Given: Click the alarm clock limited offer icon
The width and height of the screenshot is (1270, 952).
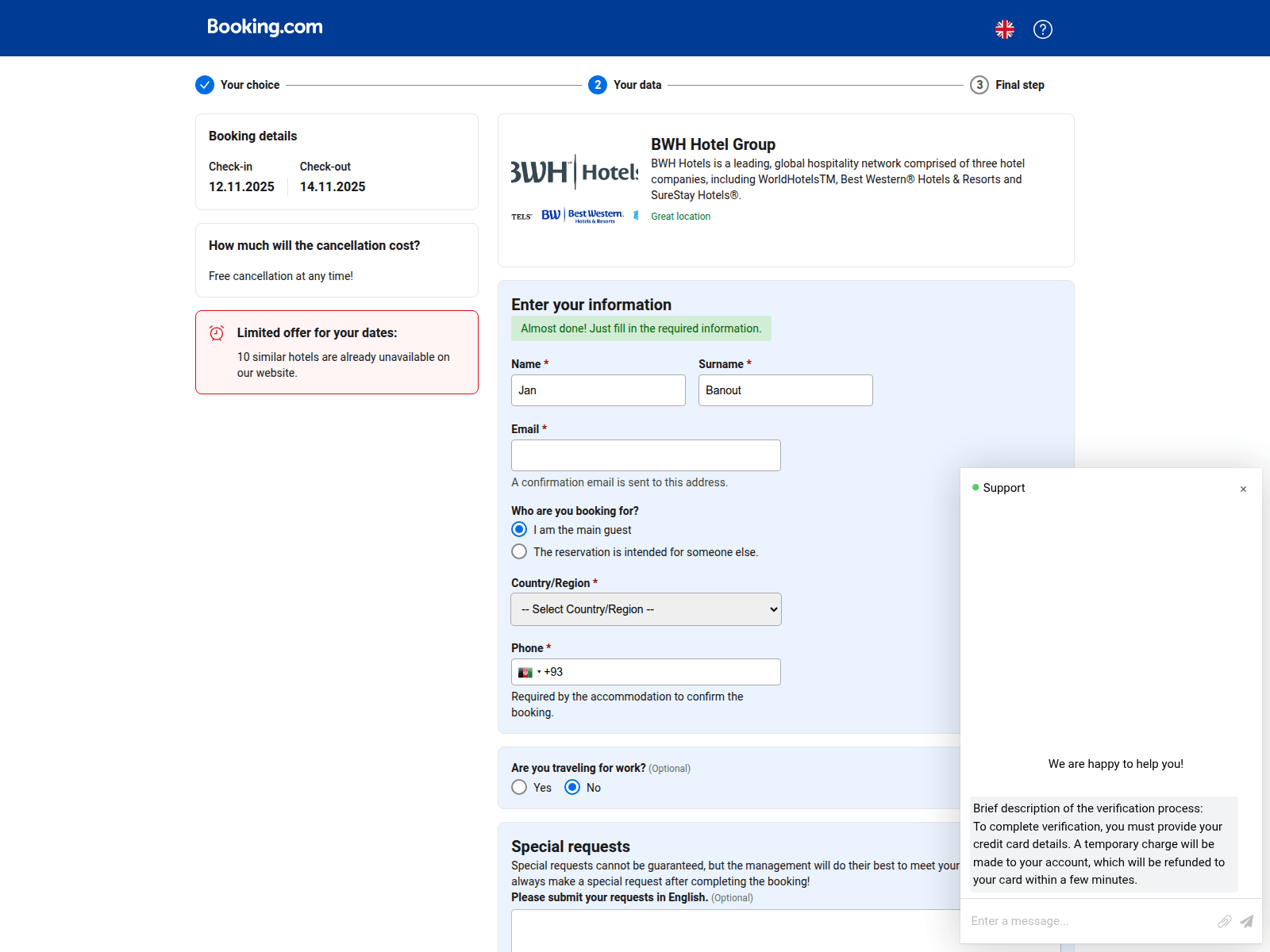Looking at the screenshot, I should point(217,333).
